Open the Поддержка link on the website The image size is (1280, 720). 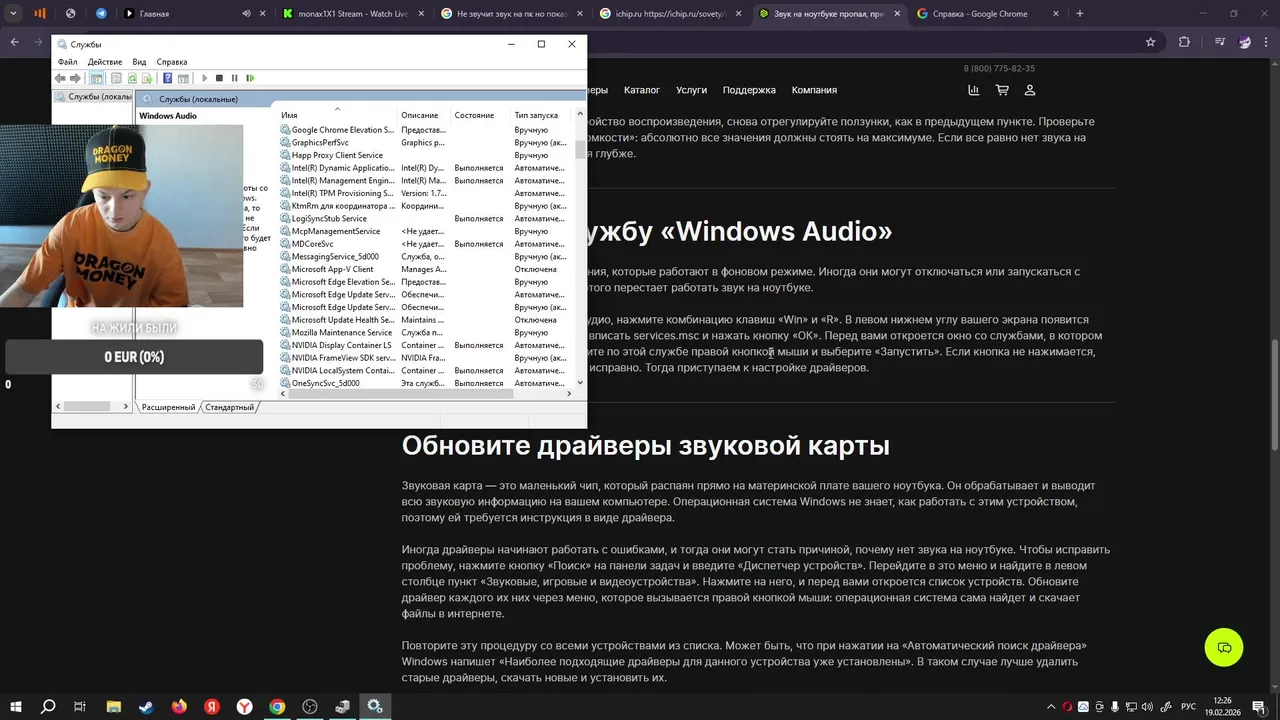click(749, 90)
